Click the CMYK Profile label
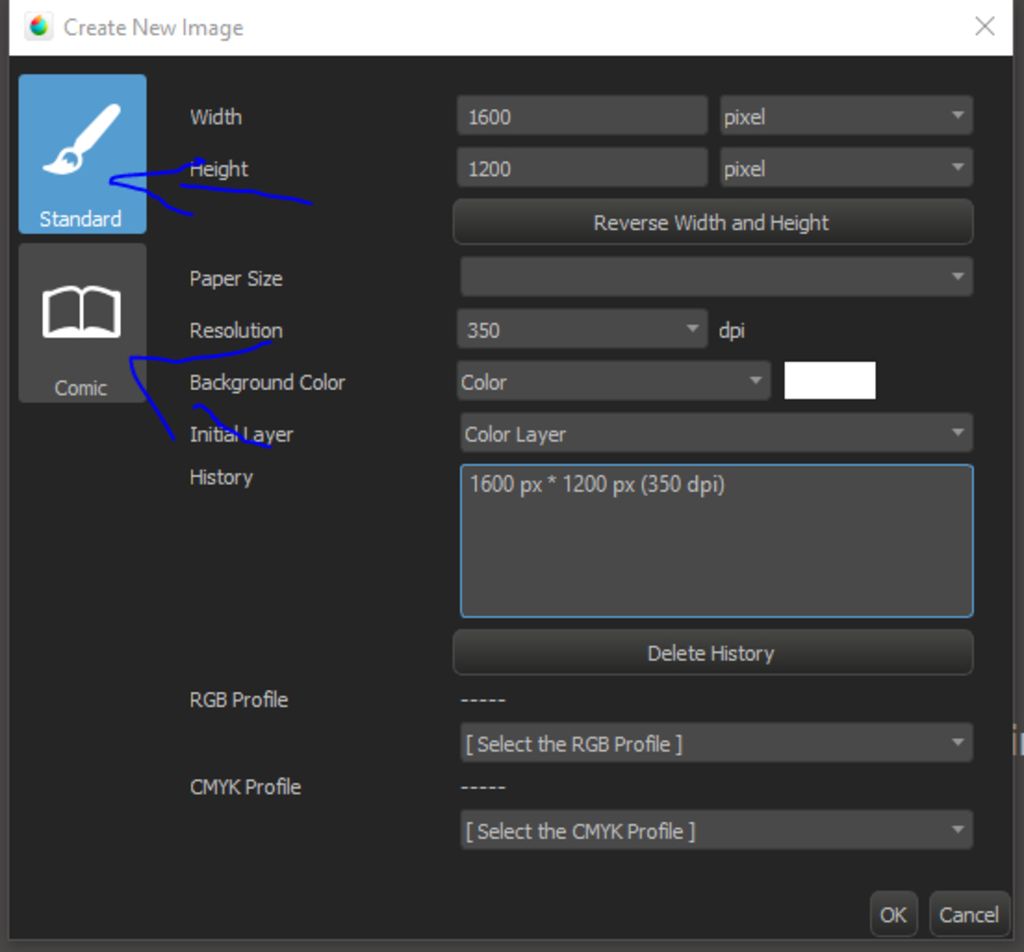 [245, 787]
